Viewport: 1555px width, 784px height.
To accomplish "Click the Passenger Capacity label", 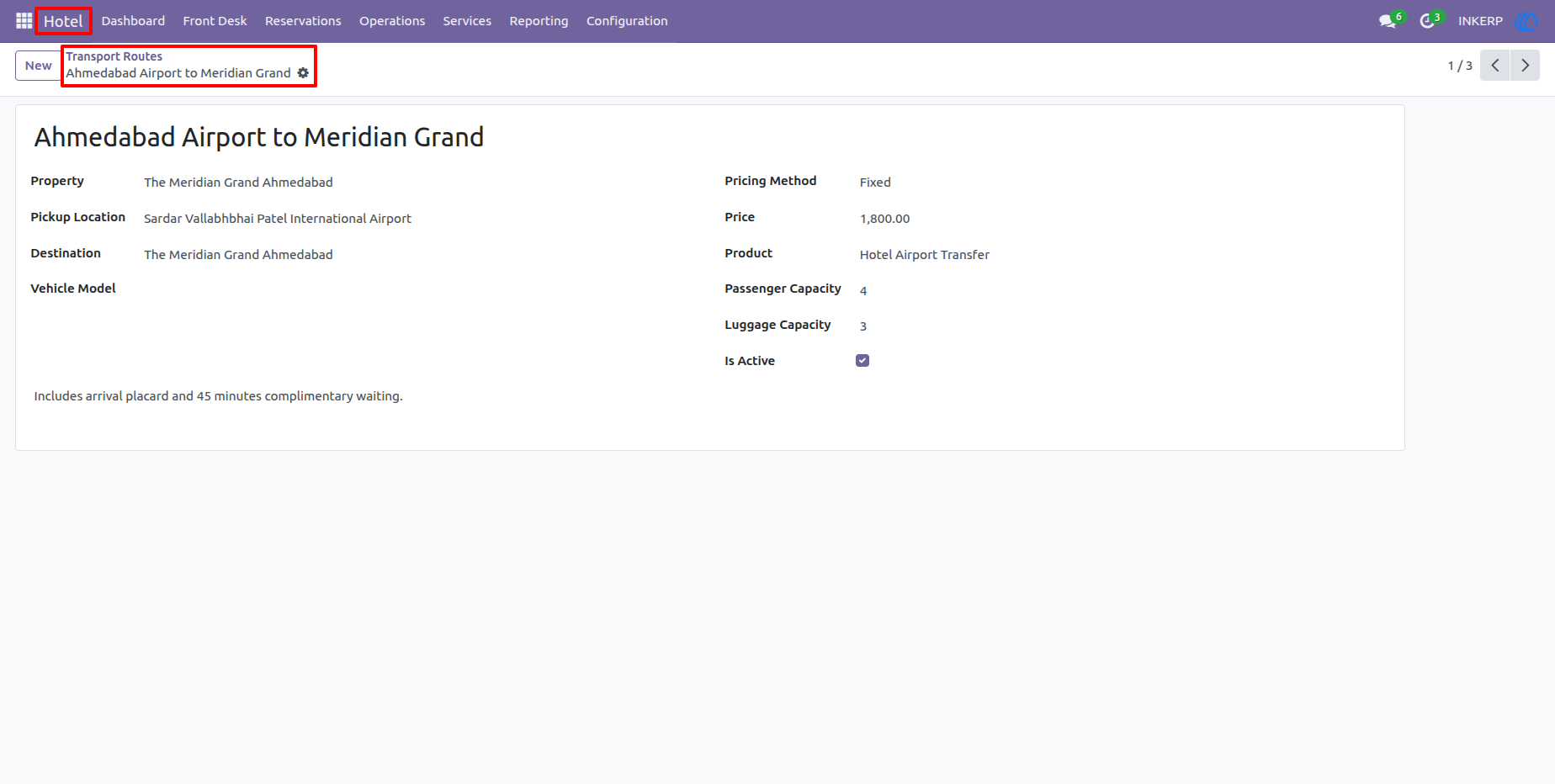I will pos(783,289).
